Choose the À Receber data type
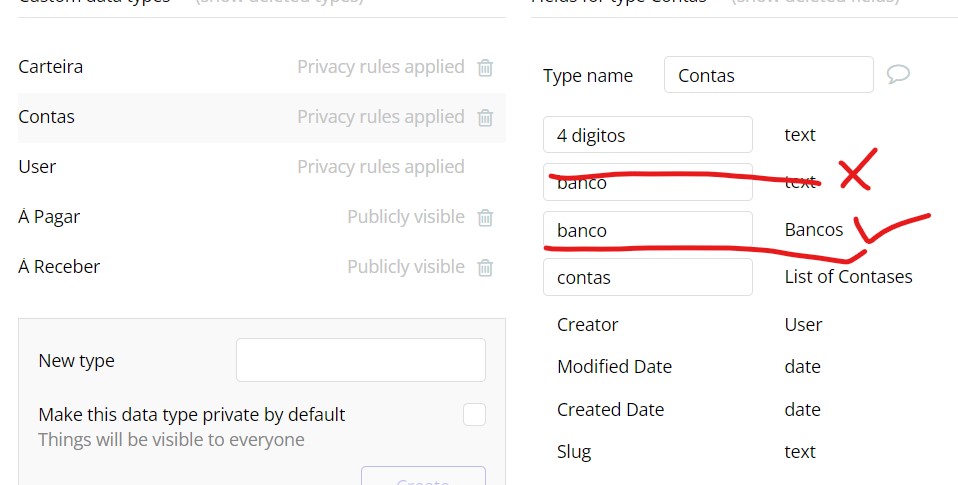The height and width of the screenshot is (485, 958). 59,267
